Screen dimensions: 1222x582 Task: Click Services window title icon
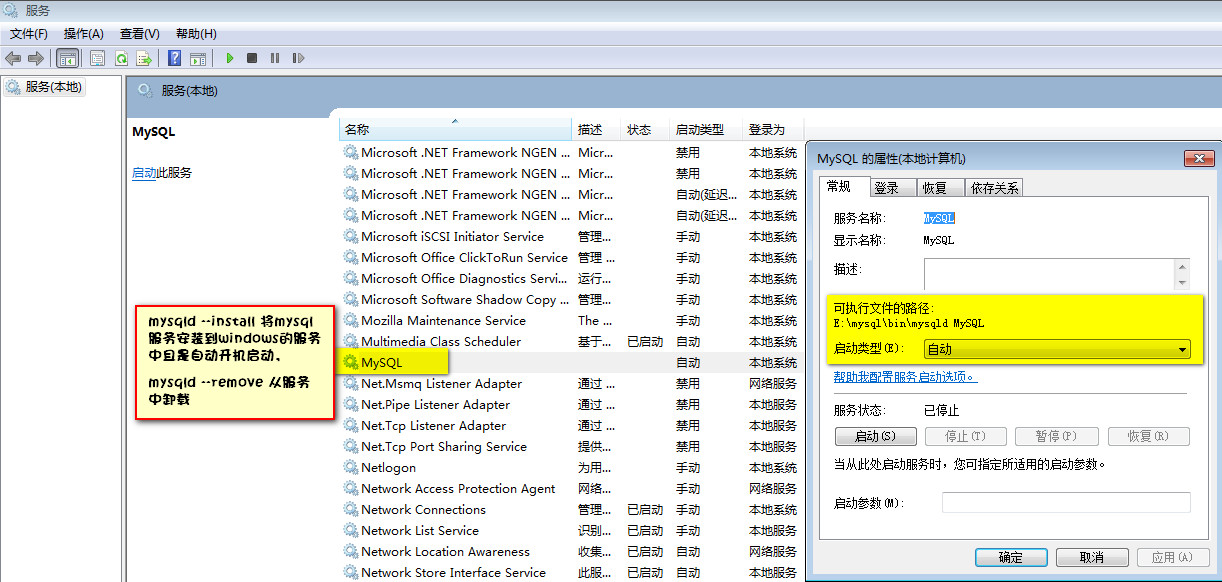[11, 10]
